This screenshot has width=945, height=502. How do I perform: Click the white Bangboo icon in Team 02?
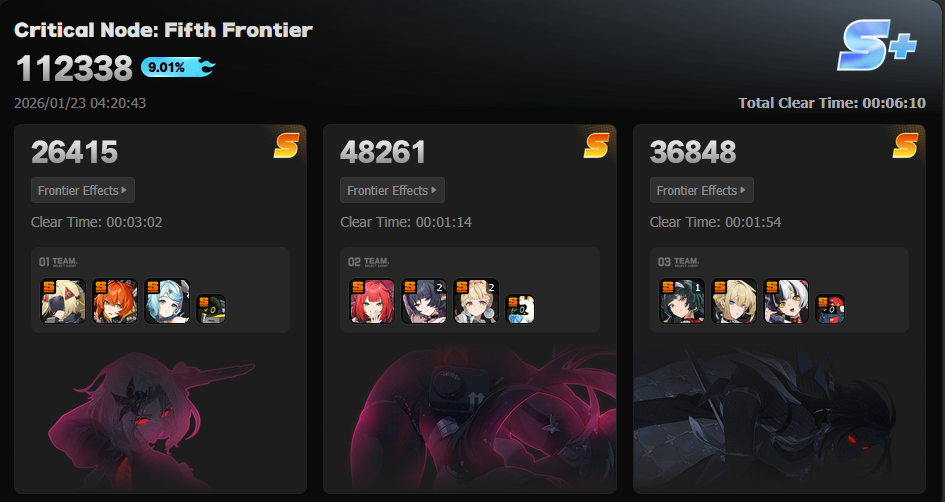click(520, 309)
